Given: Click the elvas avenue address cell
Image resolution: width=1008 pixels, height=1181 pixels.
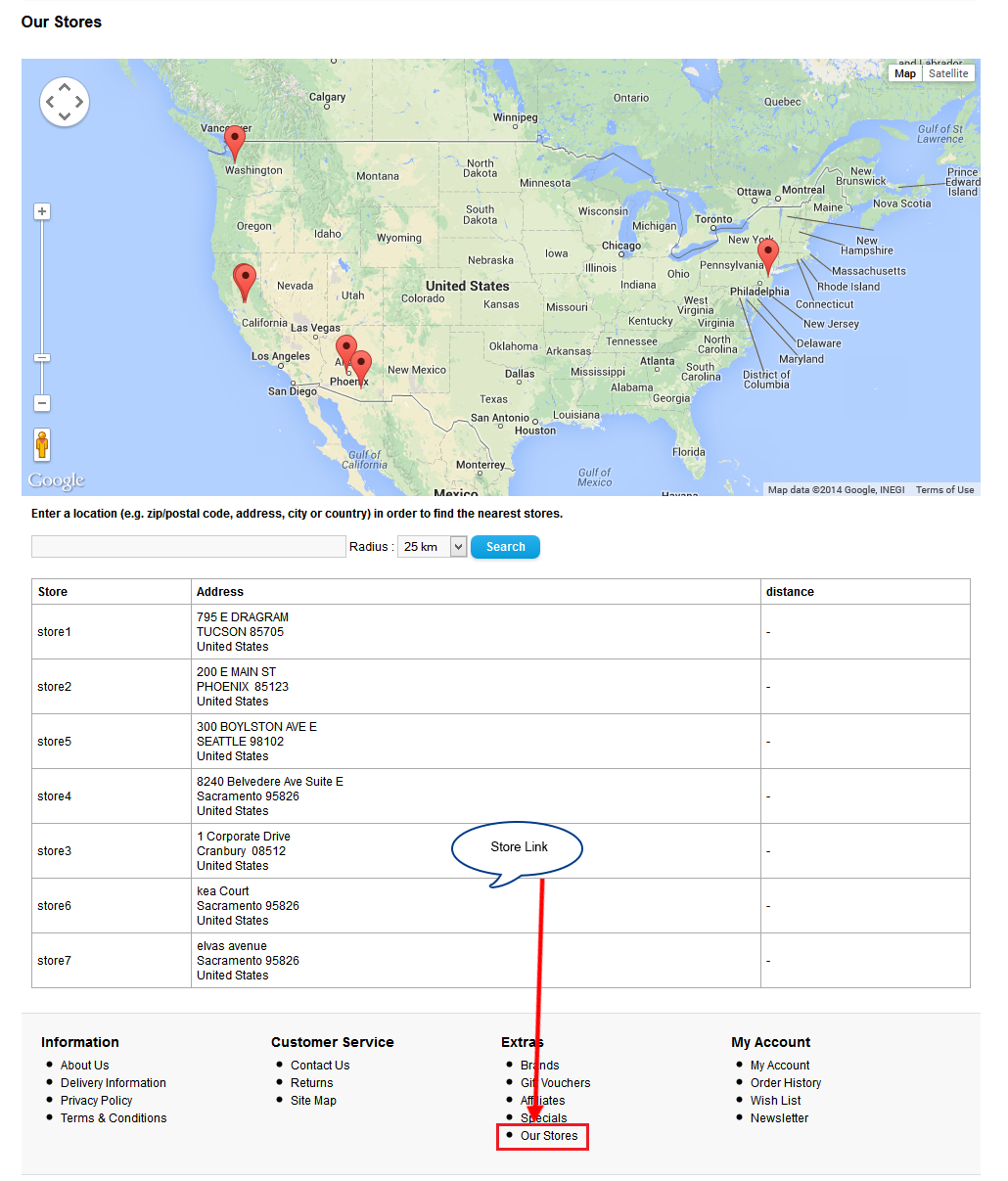Looking at the screenshot, I should click(x=476, y=961).
